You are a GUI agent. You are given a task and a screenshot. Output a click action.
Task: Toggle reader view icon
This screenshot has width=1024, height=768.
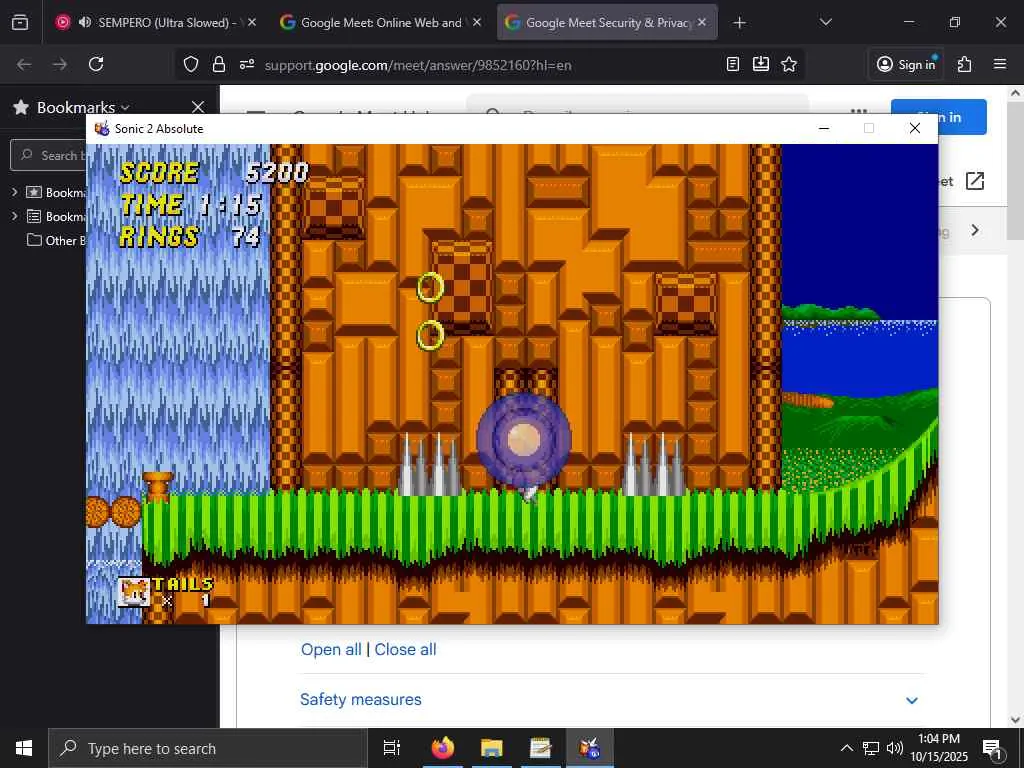pos(733,64)
